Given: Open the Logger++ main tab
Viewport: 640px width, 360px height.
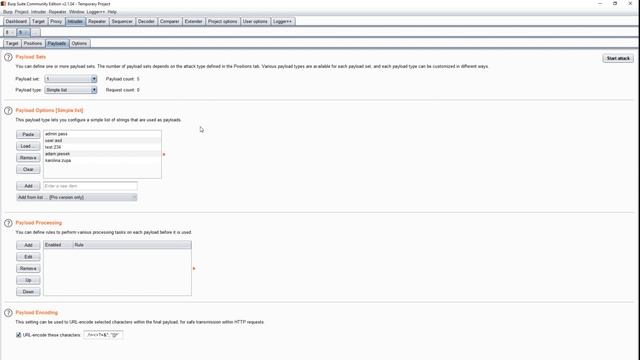Looking at the screenshot, I should (282, 21).
